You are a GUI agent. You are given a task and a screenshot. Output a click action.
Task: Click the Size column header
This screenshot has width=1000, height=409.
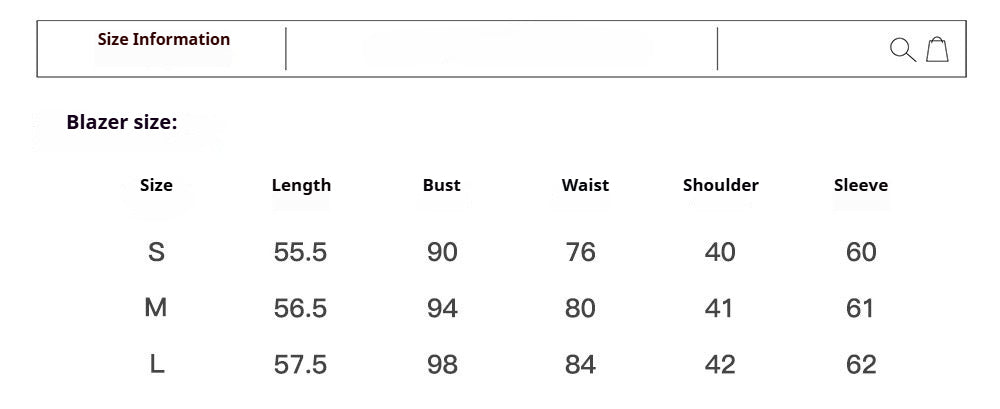(x=156, y=185)
